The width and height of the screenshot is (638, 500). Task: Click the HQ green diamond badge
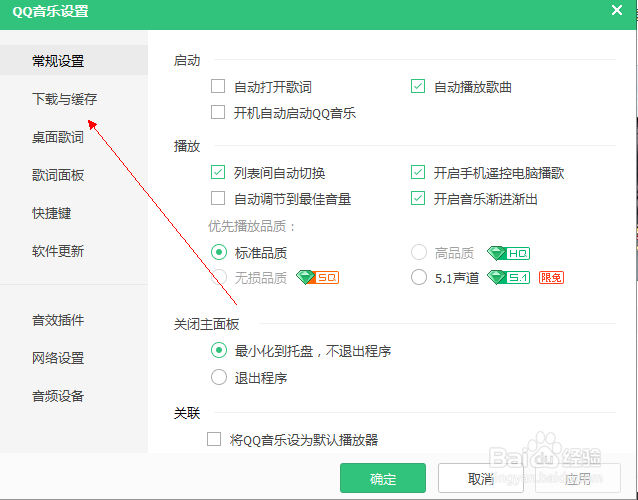point(508,253)
